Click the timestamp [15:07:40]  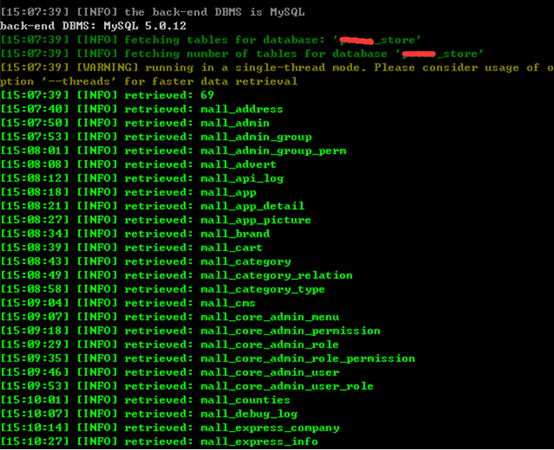pos(35,109)
